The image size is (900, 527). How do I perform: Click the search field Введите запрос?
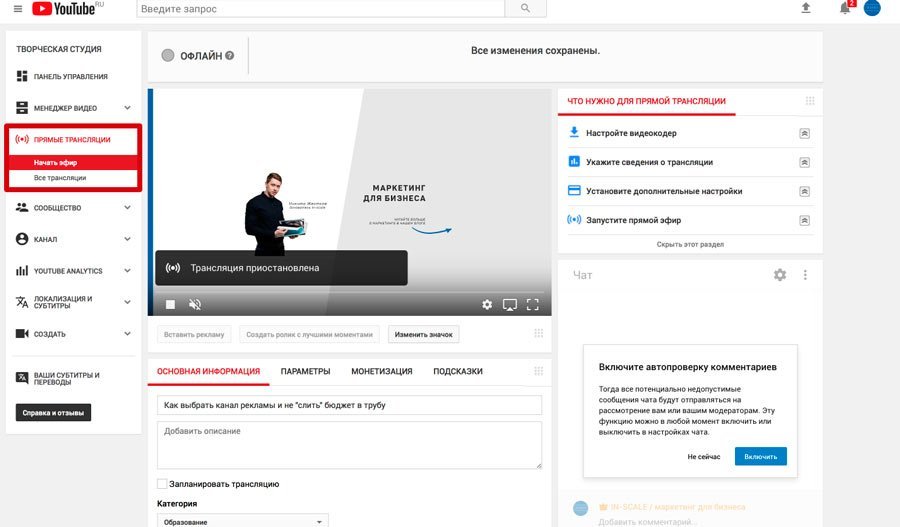(x=320, y=9)
